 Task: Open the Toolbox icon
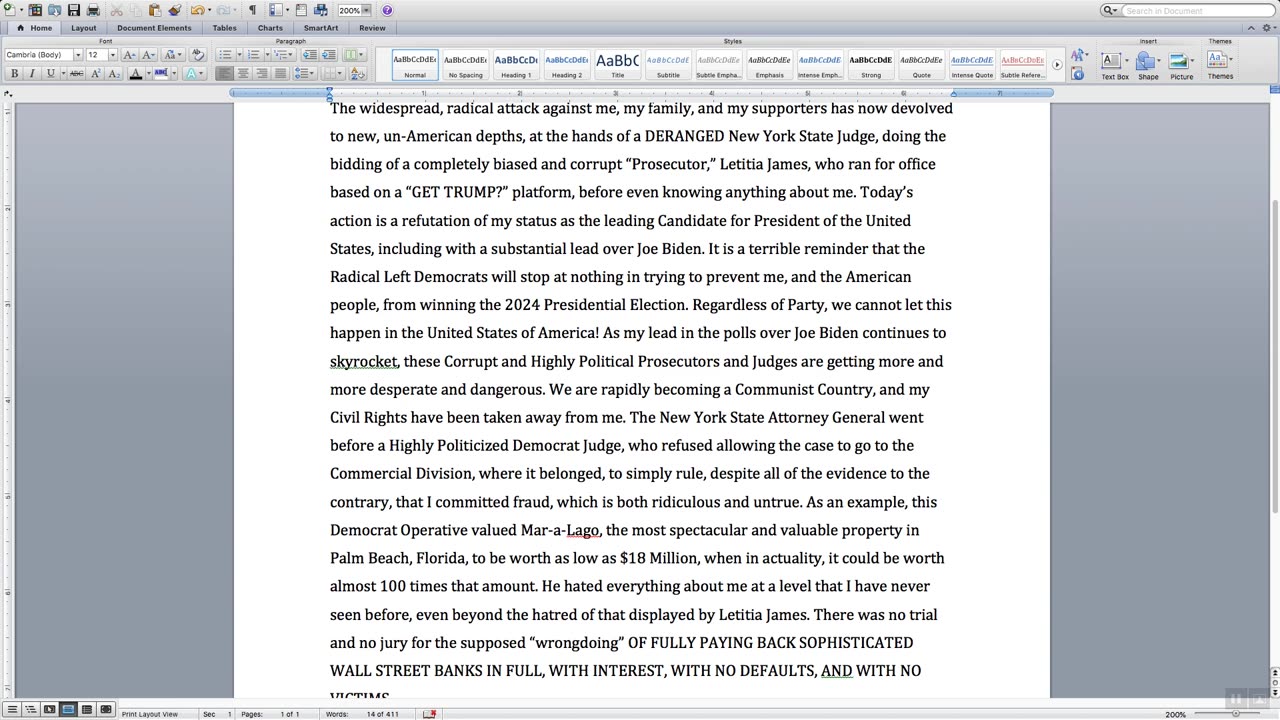pyautogui.click(x=301, y=10)
